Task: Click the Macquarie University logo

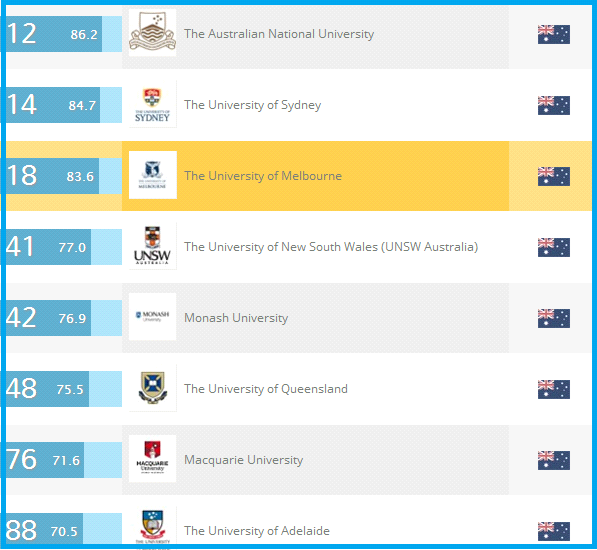Action: click(x=152, y=459)
